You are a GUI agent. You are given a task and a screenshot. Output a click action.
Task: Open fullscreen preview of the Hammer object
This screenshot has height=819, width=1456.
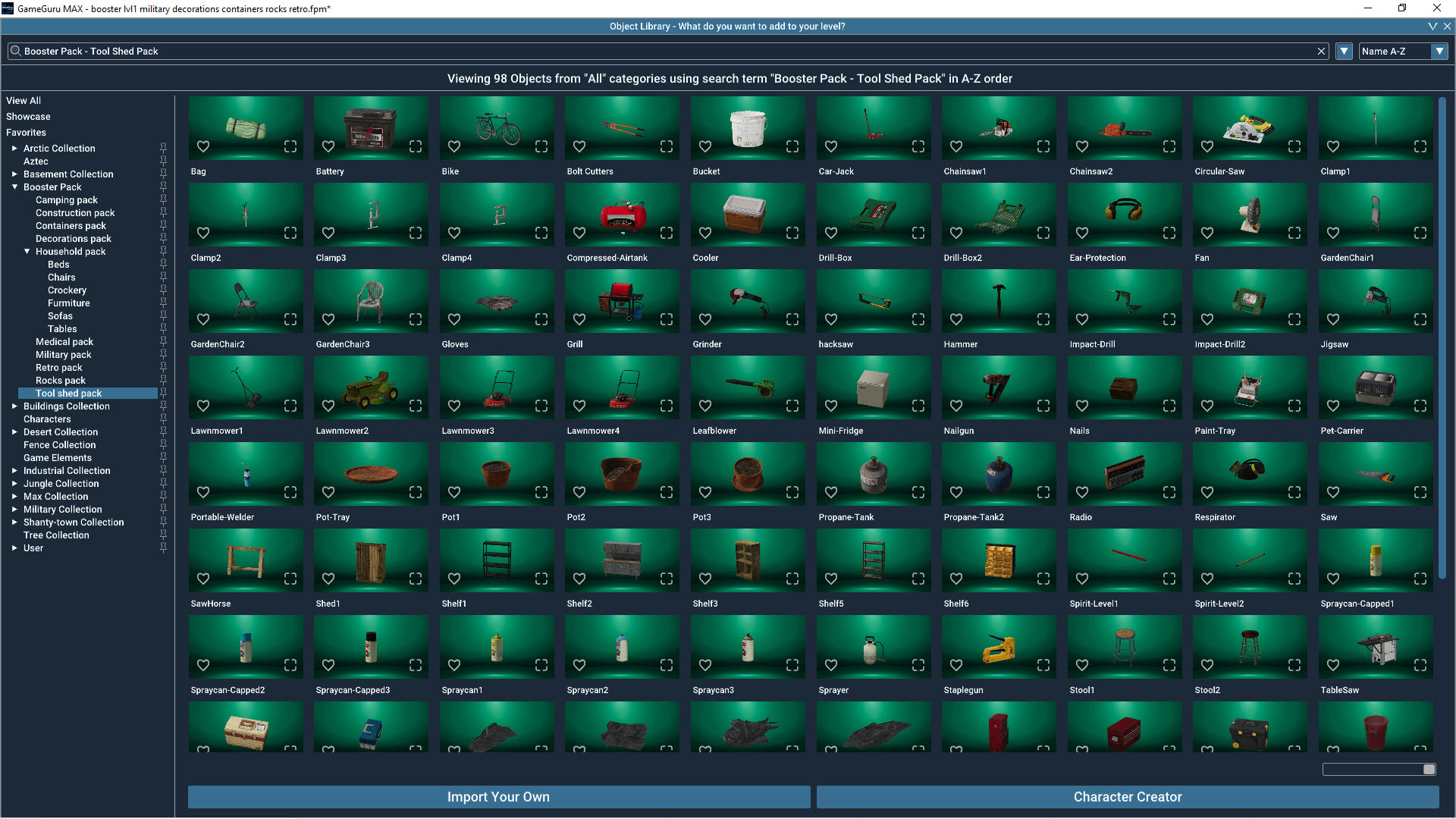coord(1043,319)
